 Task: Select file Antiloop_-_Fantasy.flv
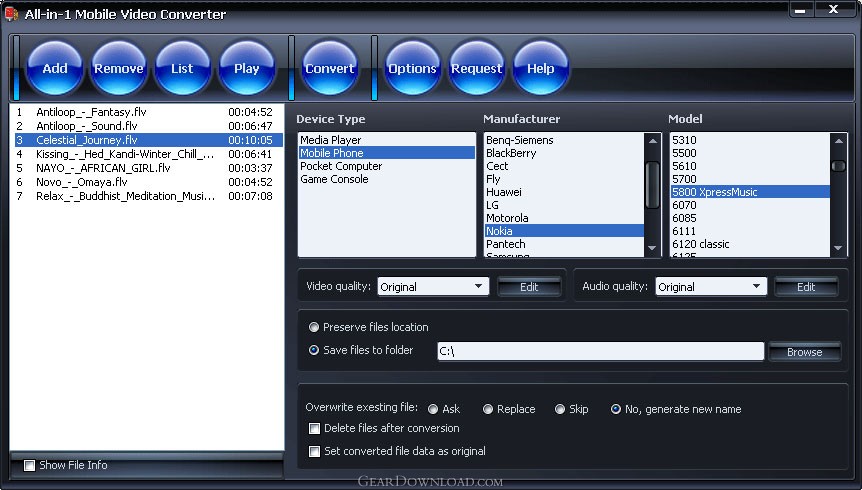coord(148,112)
